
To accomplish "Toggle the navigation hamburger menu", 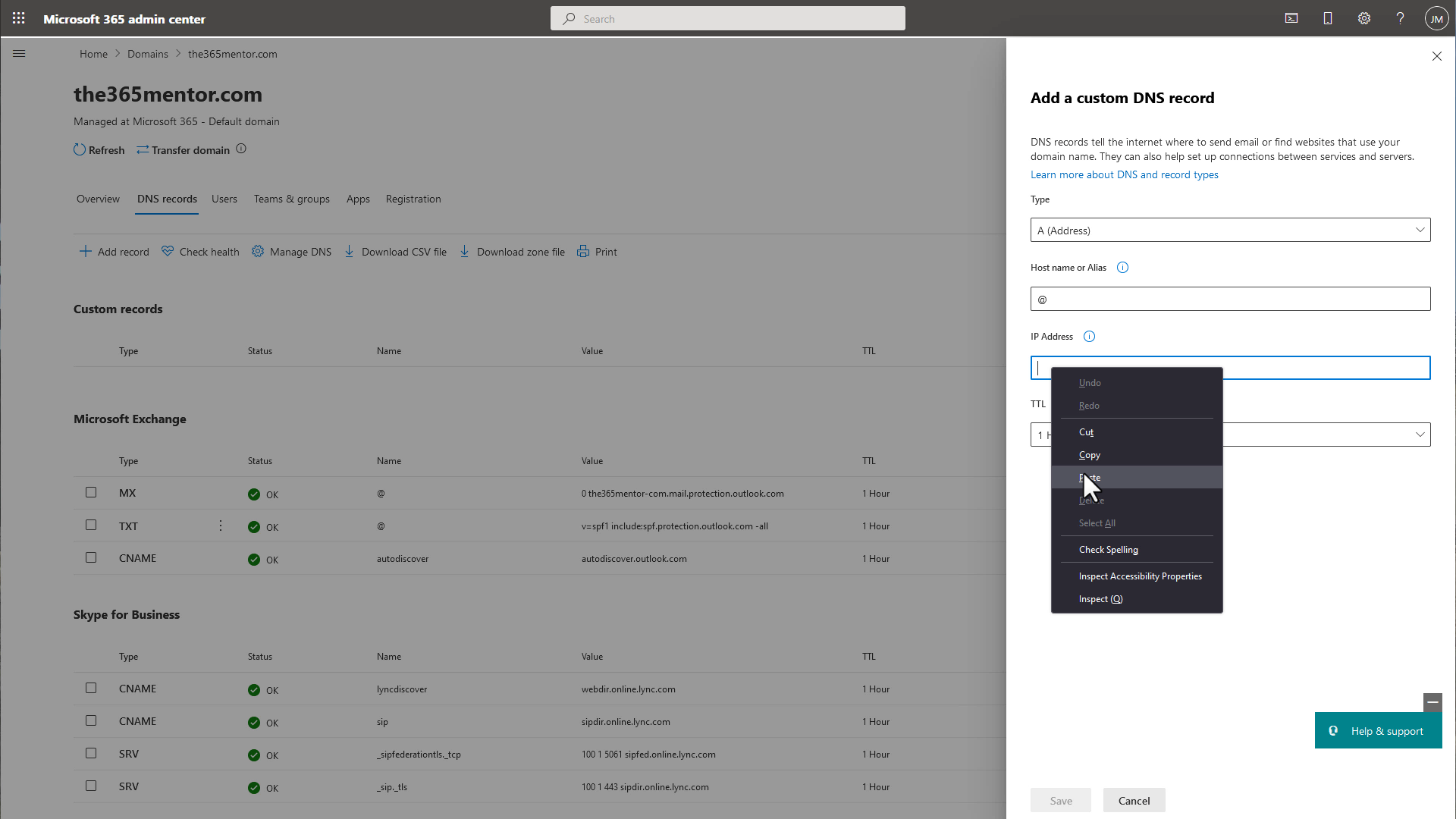I will pos(19,54).
